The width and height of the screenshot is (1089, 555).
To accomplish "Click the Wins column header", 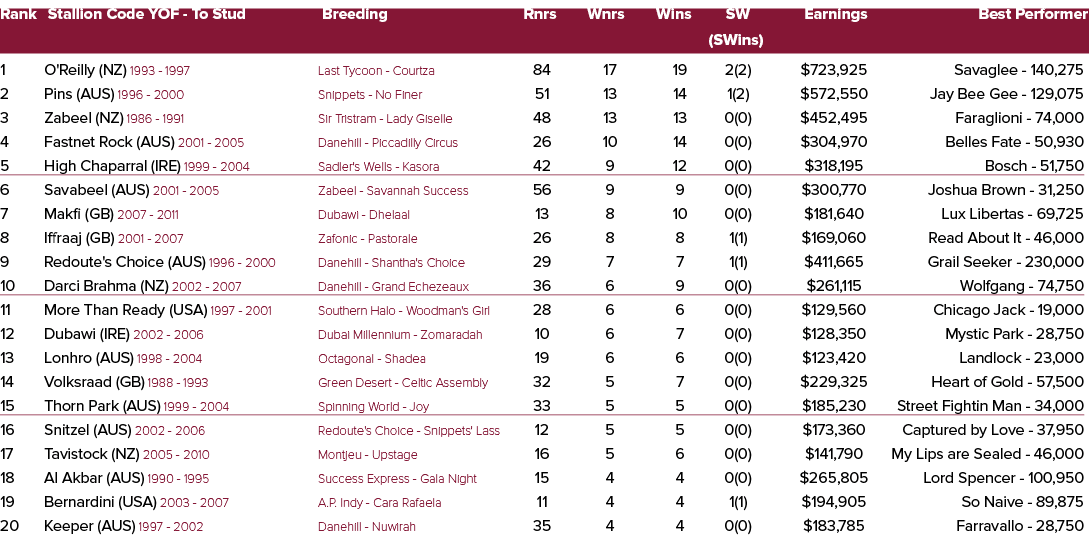I will click(674, 15).
